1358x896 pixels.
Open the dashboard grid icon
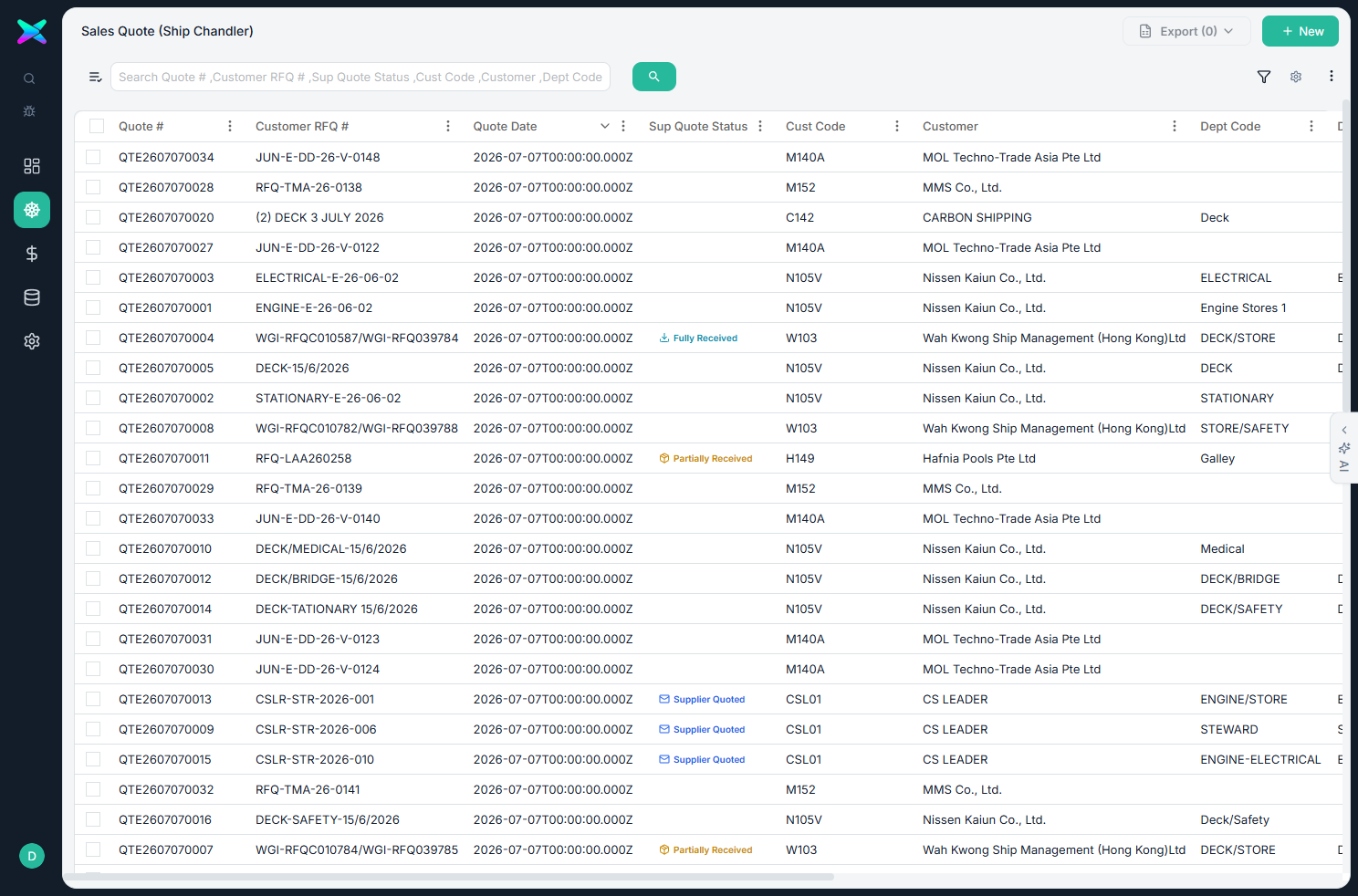pos(32,166)
